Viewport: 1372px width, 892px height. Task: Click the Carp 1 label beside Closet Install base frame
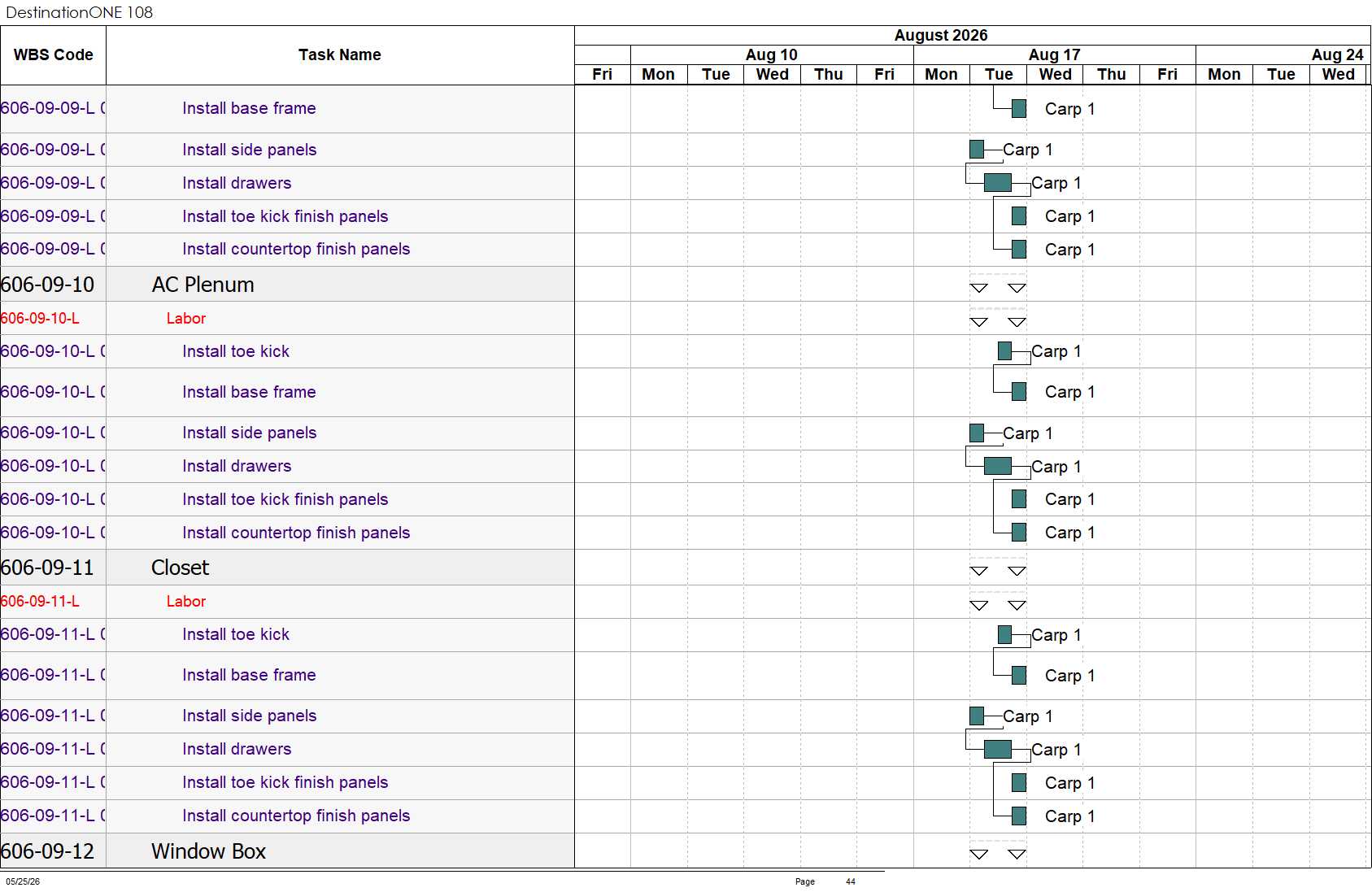point(1070,676)
